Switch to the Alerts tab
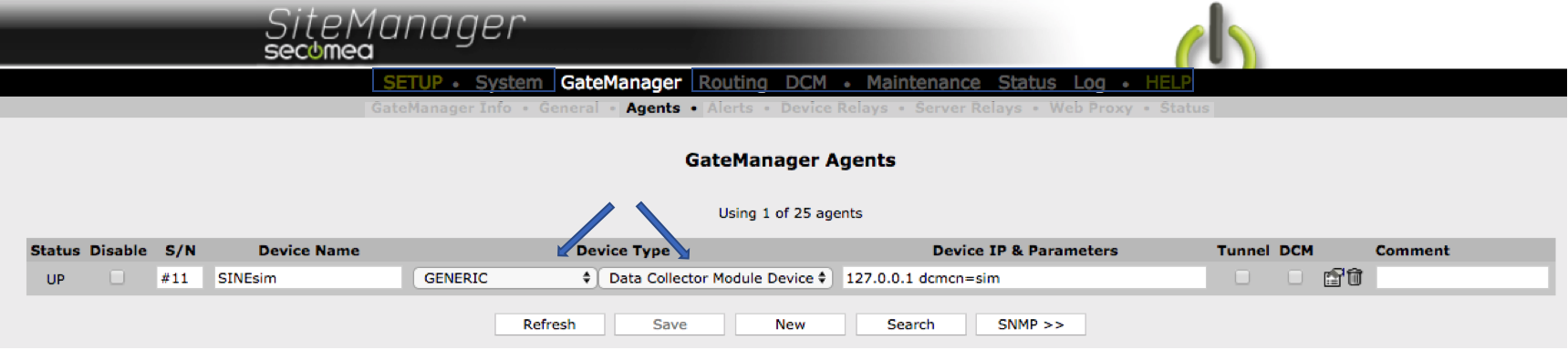The image size is (1568, 350). coord(731,108)
